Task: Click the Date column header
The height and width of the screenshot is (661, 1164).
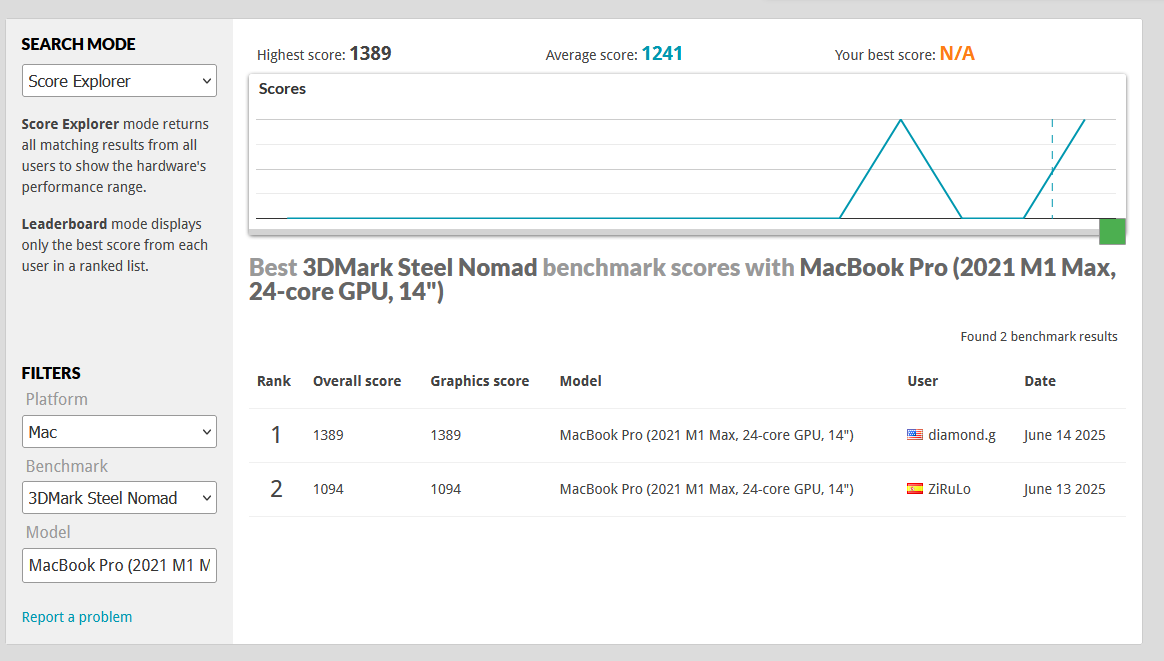Action: [x=1040, y=381]
